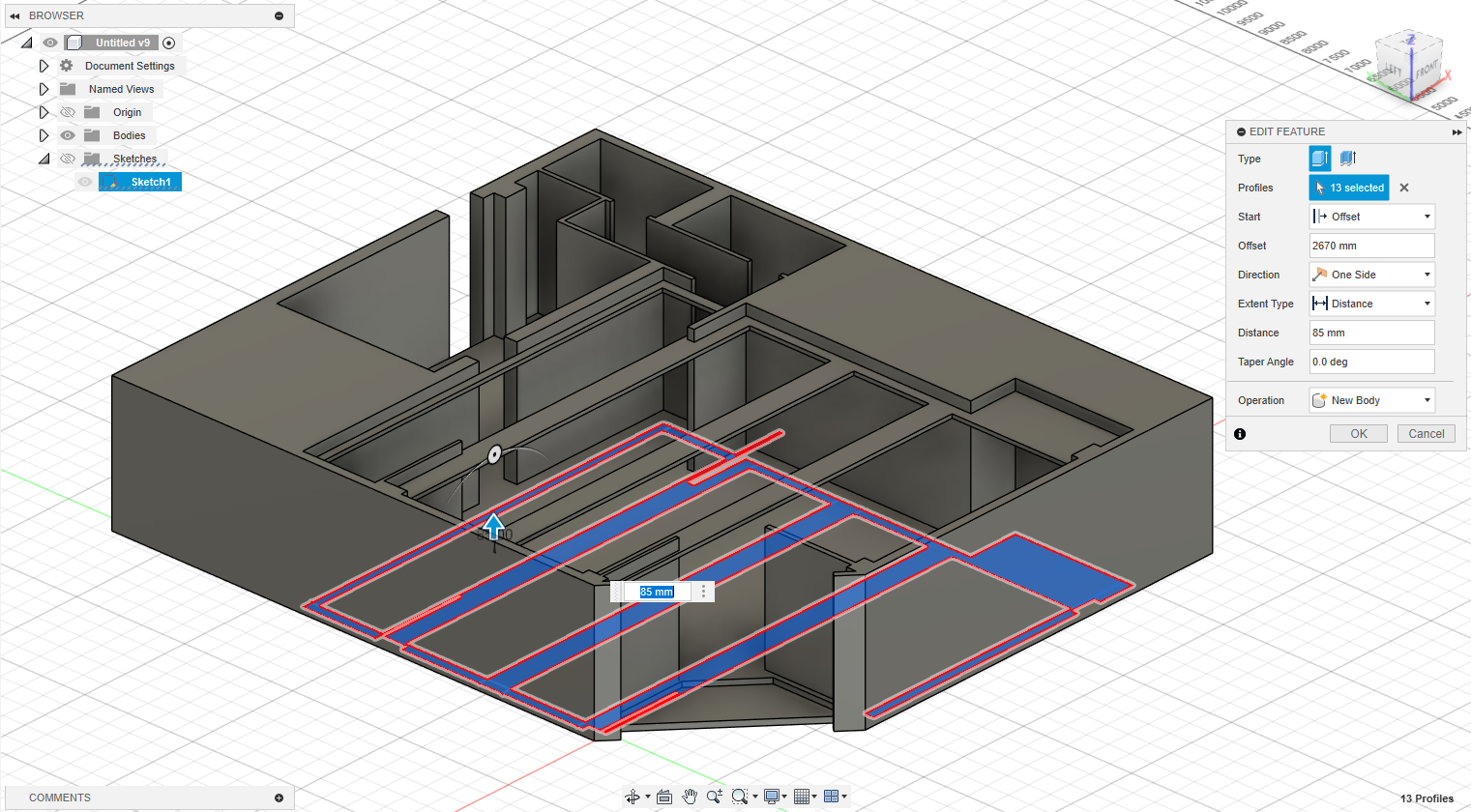Viewport: 1471px width, 812px height.
Task: Expand the Document Settings node
Action: (44, 66)
